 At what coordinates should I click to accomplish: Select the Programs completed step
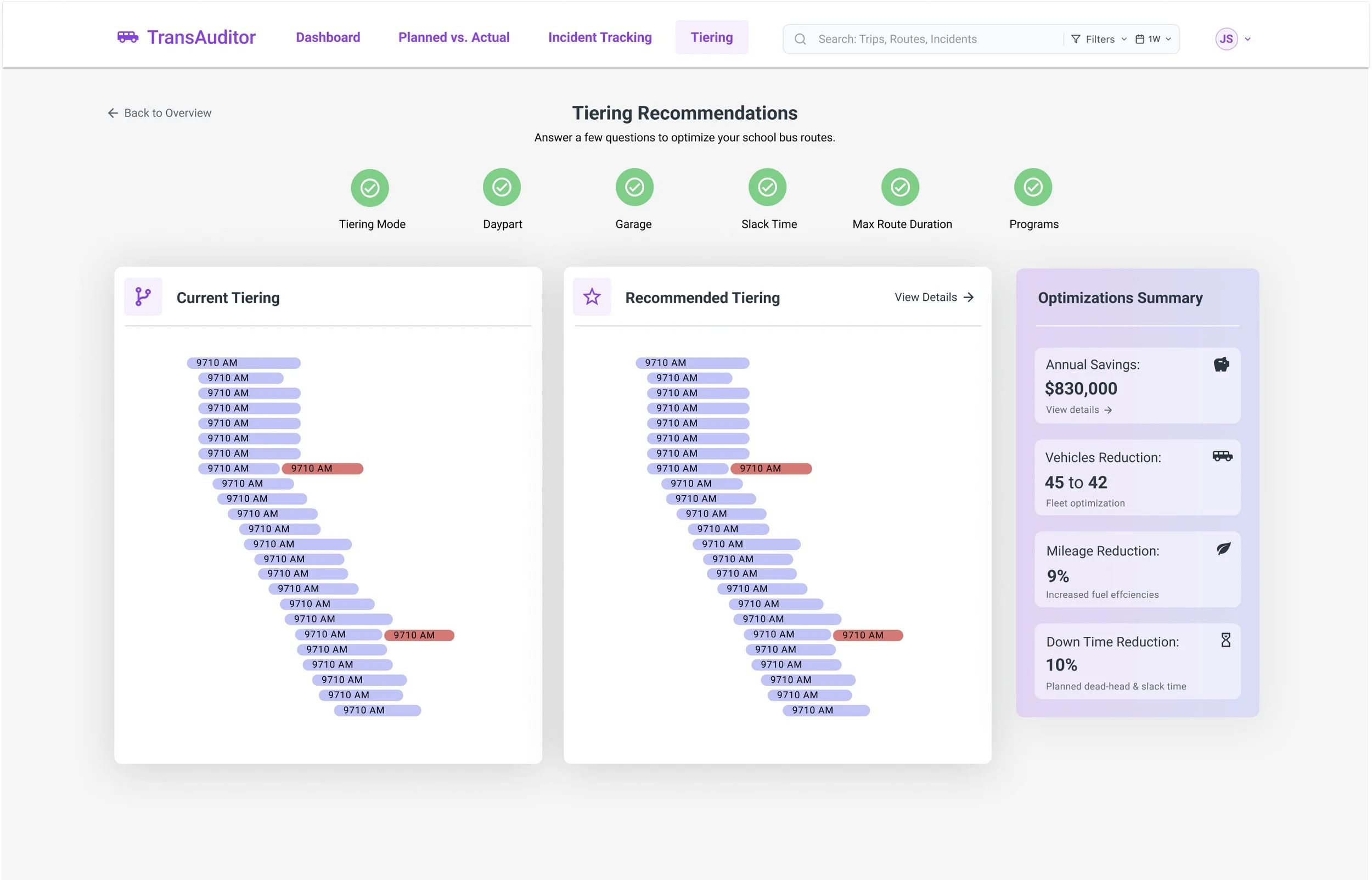(x=1033, y=187)
